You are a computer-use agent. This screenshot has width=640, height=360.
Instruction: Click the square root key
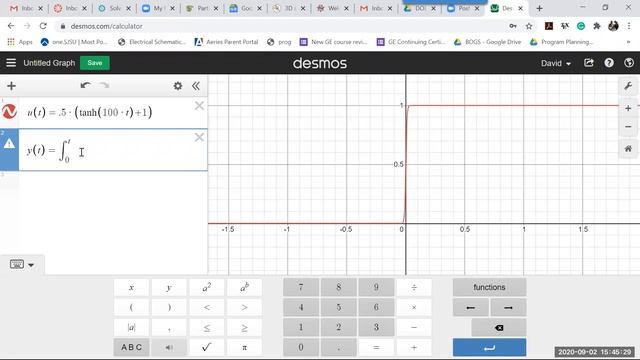point(207,347)
